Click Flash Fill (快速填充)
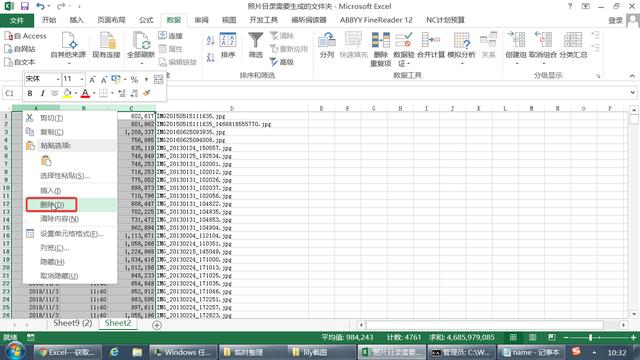This screenshot has height=360, width=640. tap(353, 45)
